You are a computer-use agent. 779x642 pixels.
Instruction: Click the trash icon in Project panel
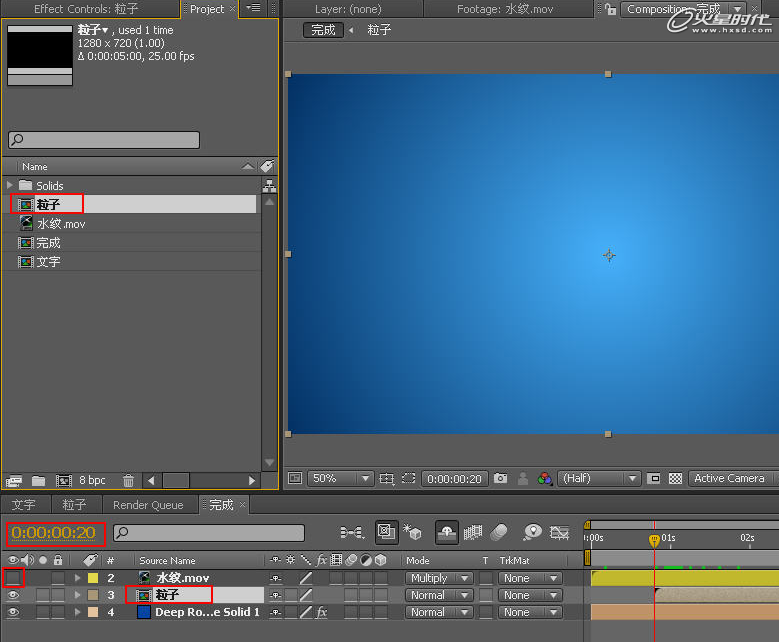click(128, 481)
